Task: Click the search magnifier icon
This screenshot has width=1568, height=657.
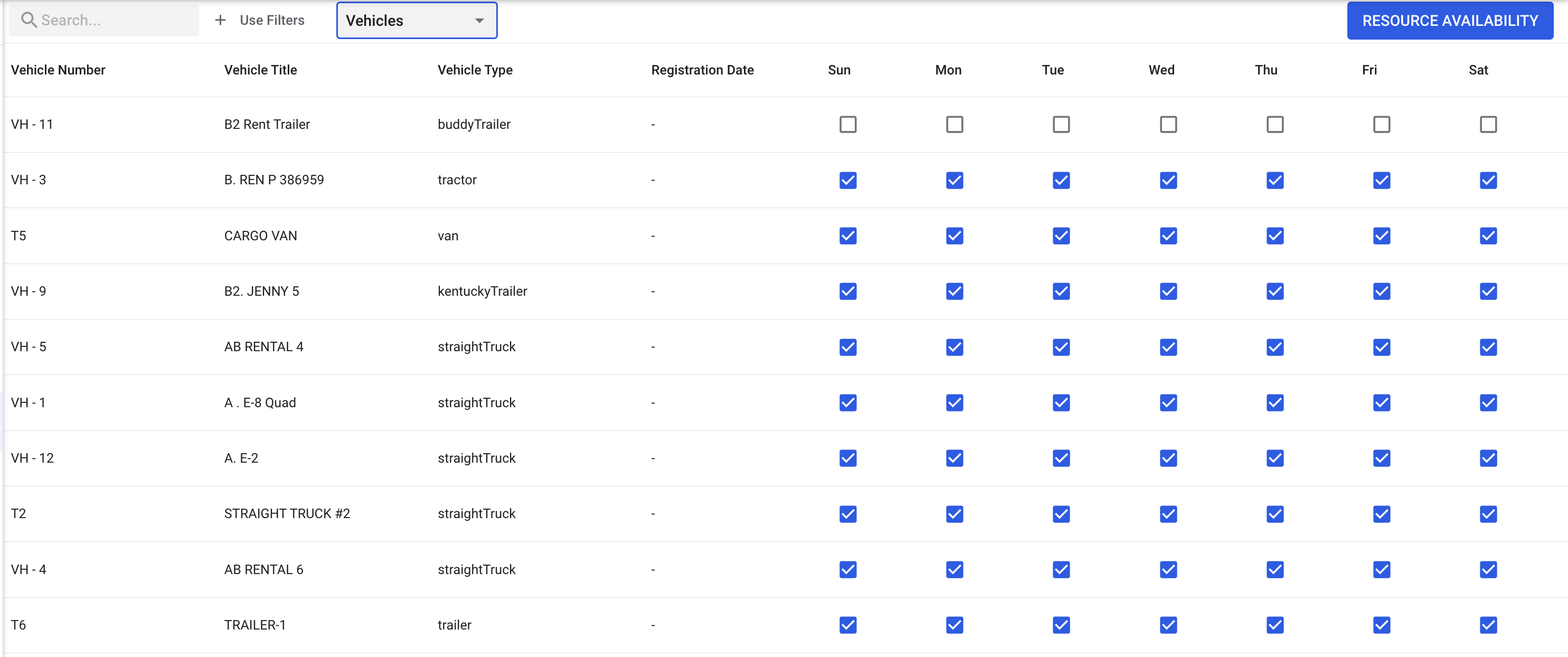Action: pyautogui.click(x=28, y=20)
